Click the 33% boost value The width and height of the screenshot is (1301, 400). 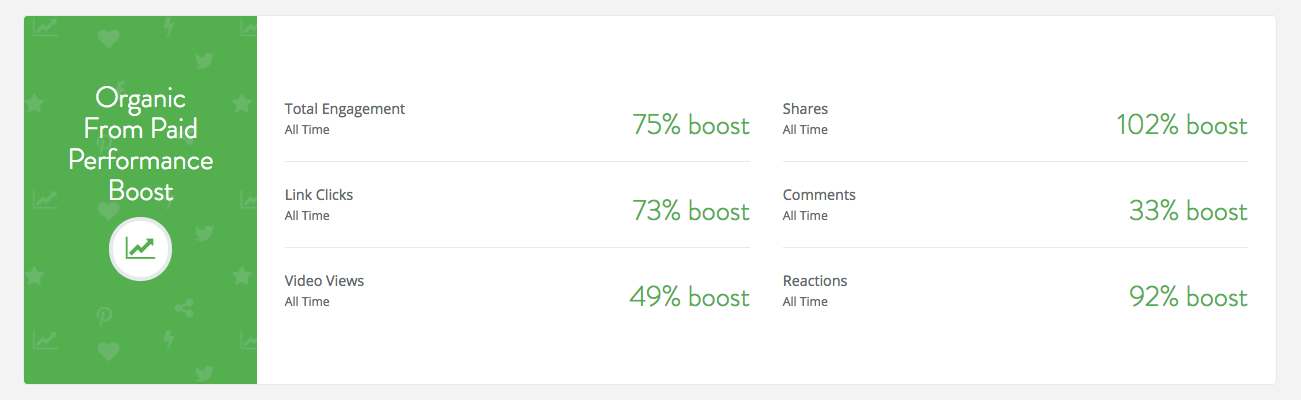pos(1188,211)
